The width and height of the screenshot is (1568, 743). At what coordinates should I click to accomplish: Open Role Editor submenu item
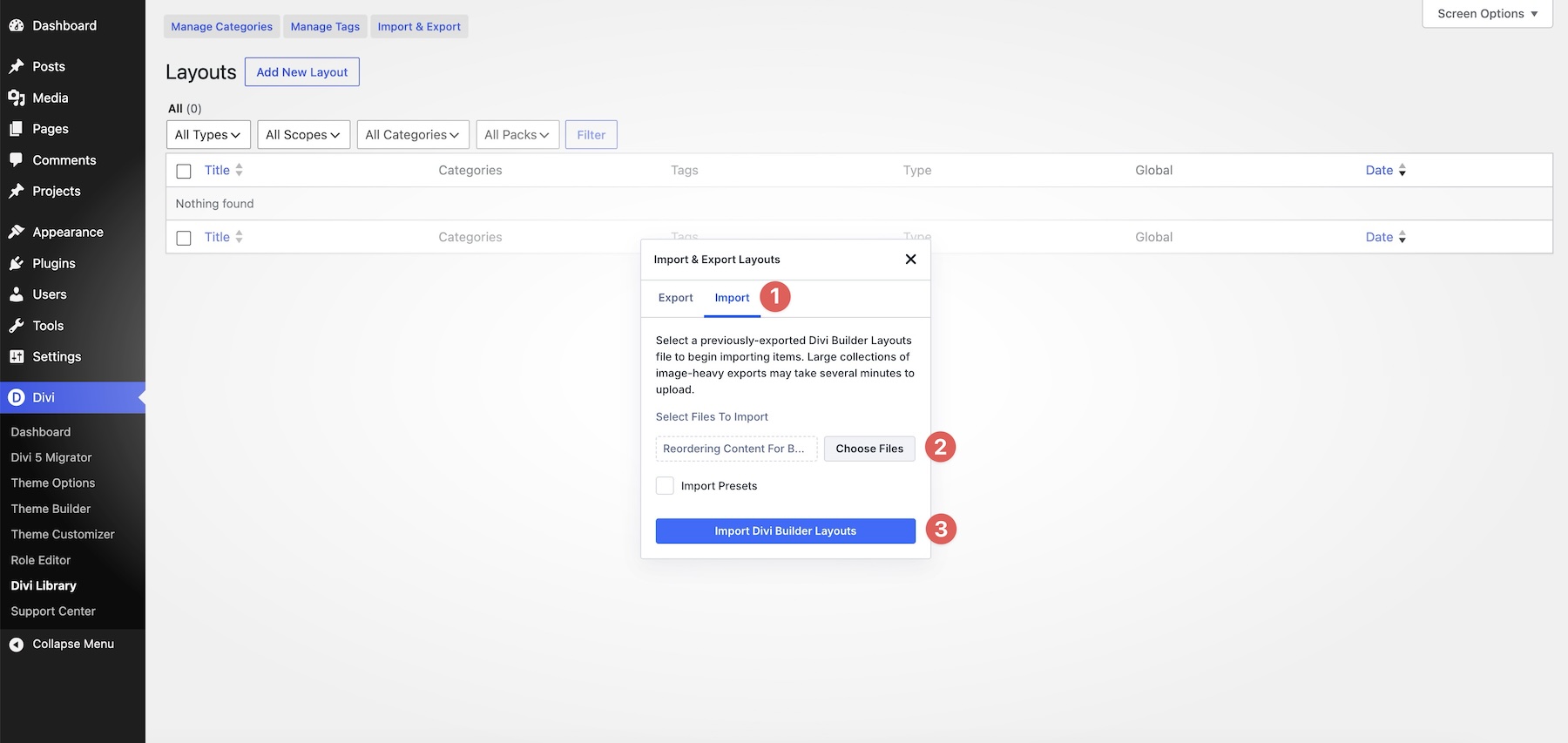click(41, 560)
